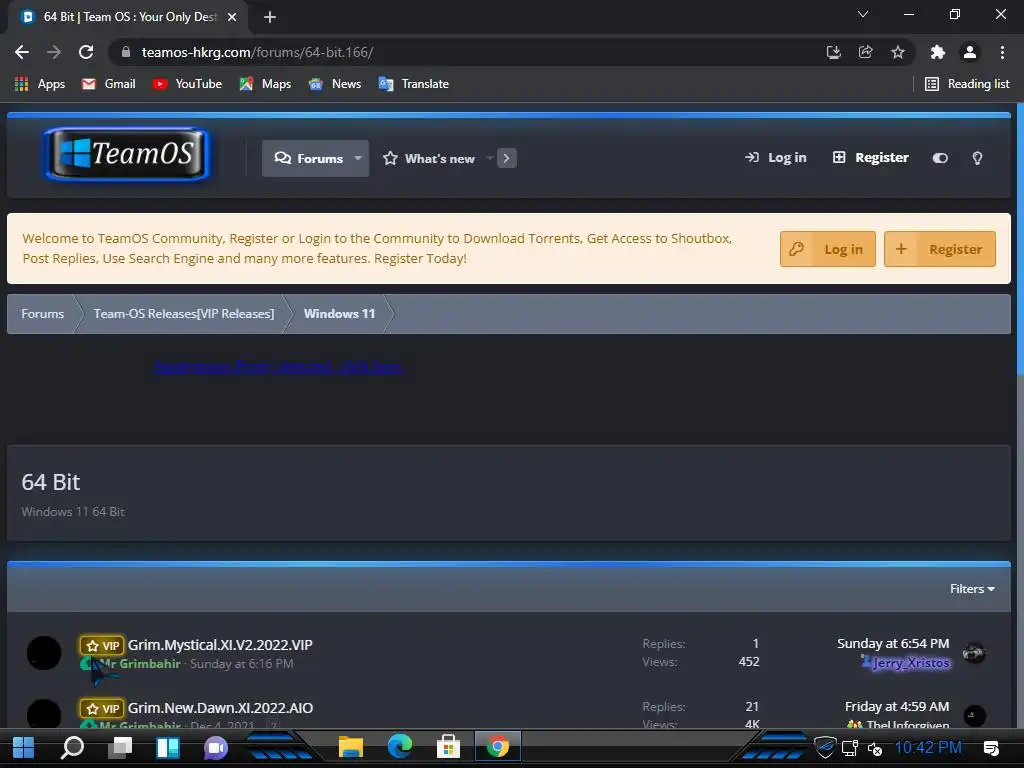Bookmark this page with star icon
Image resolution: width=1024 pixels, height=768 pixels.
(898, 52)
